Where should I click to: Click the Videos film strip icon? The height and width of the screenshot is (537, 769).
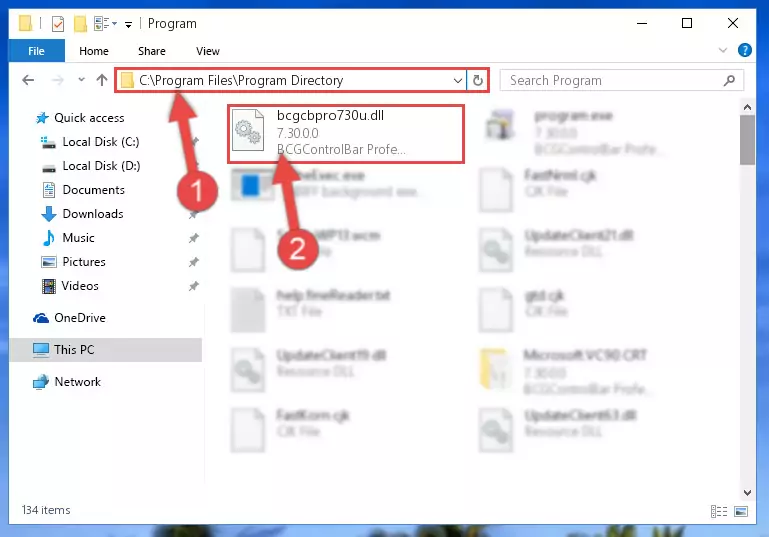tap(49, 286)
